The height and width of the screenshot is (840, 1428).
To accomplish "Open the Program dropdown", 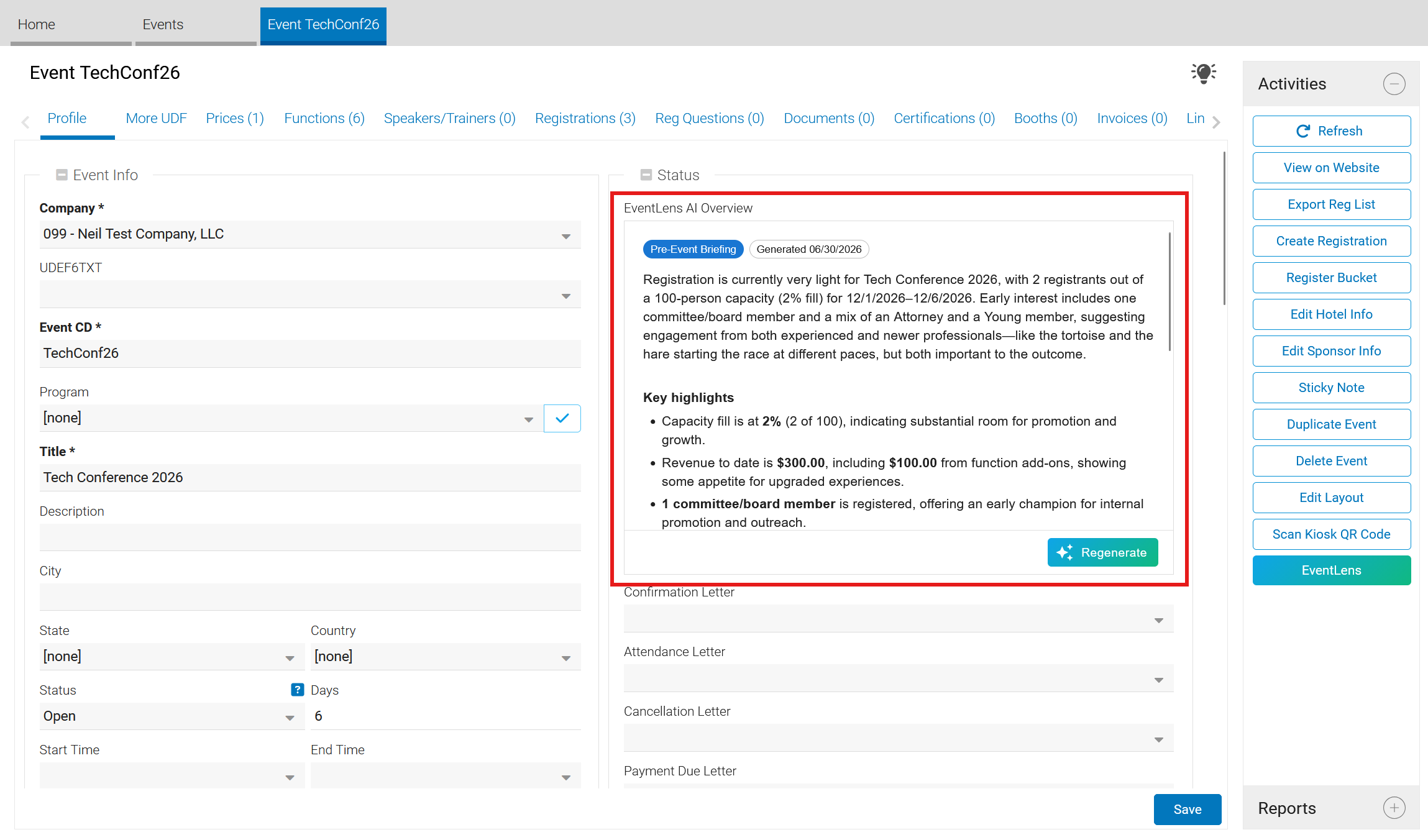I will point(291,418).
